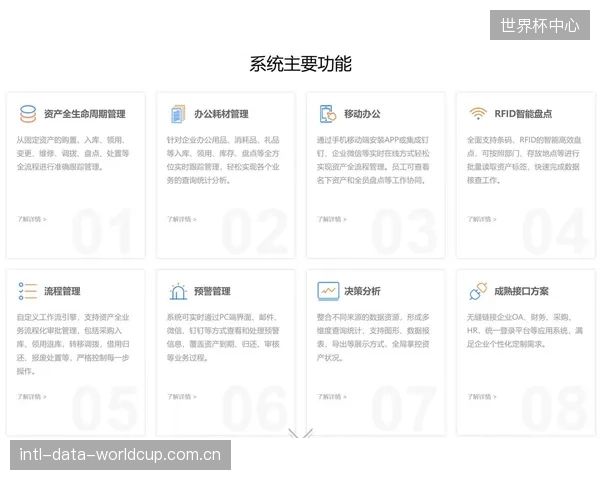
Task: Click the description text under 移动办公
Action: coord(373,160)
